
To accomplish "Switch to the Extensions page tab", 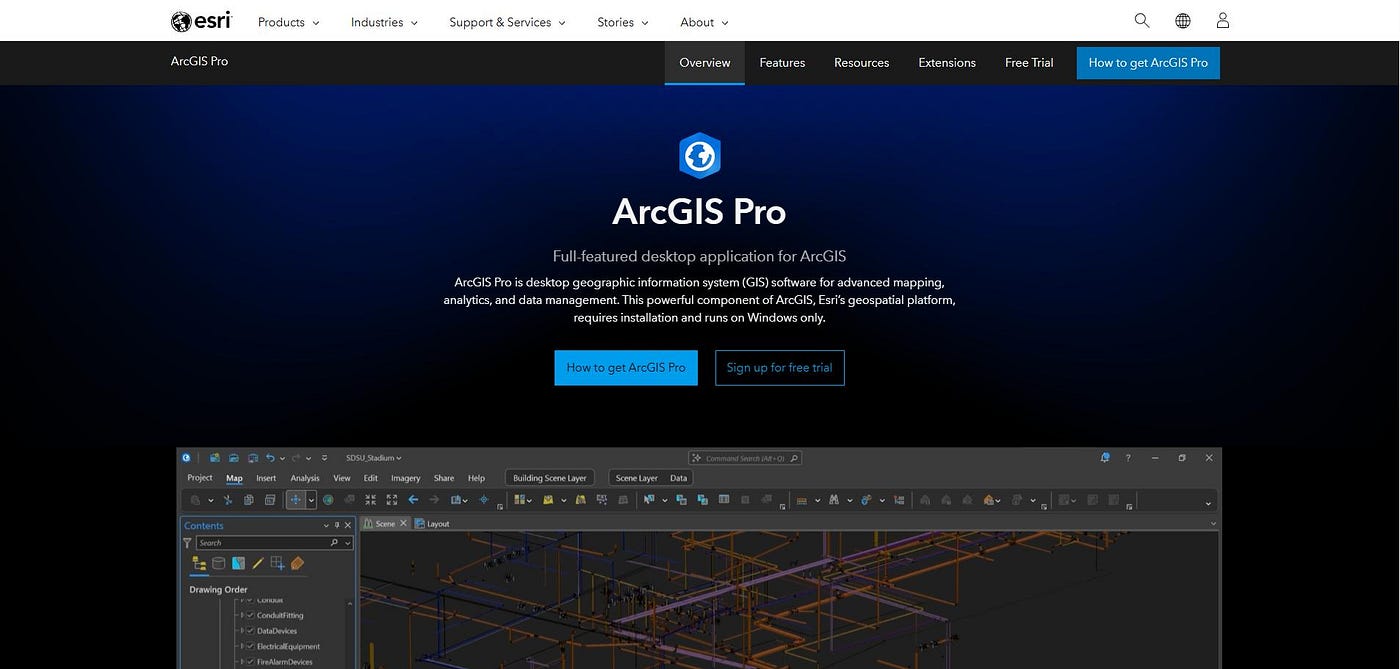I will click(x=947, y=62).
